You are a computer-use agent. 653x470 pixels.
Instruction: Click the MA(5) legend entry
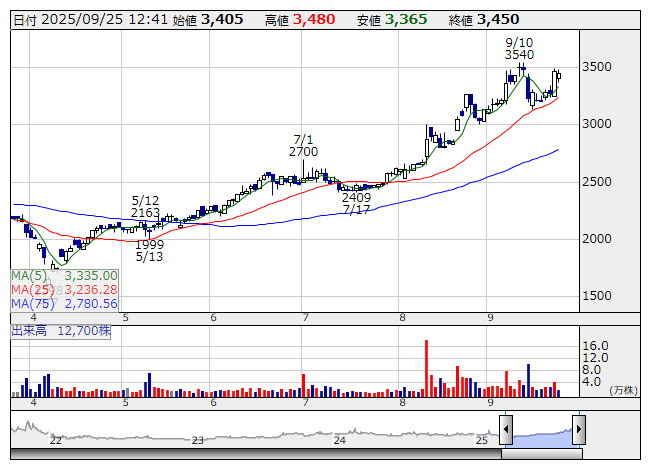tap(65, 275)
